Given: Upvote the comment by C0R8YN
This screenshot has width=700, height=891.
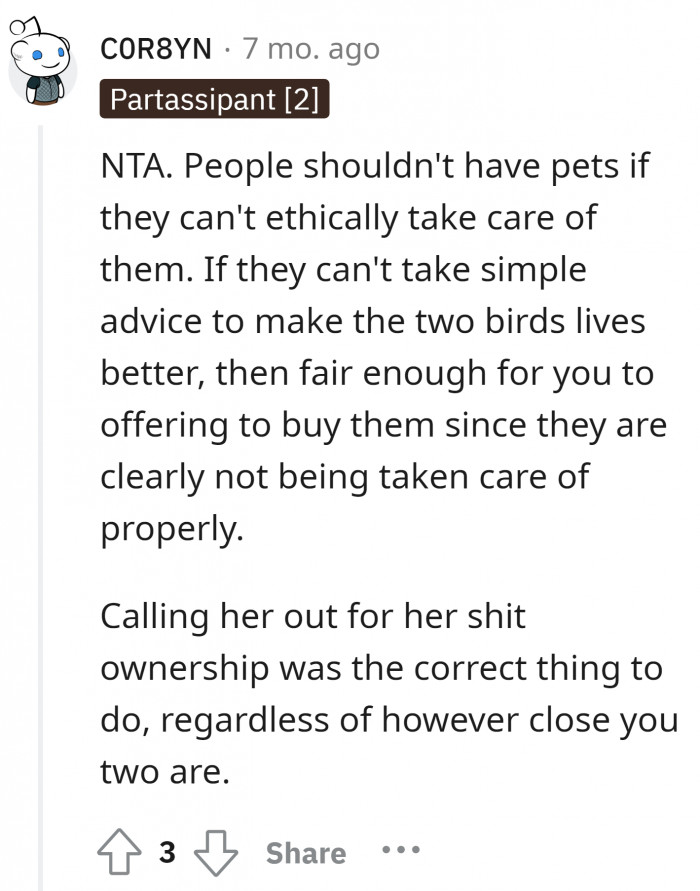Looking at the screenshot, I should [x=120, y=852].
